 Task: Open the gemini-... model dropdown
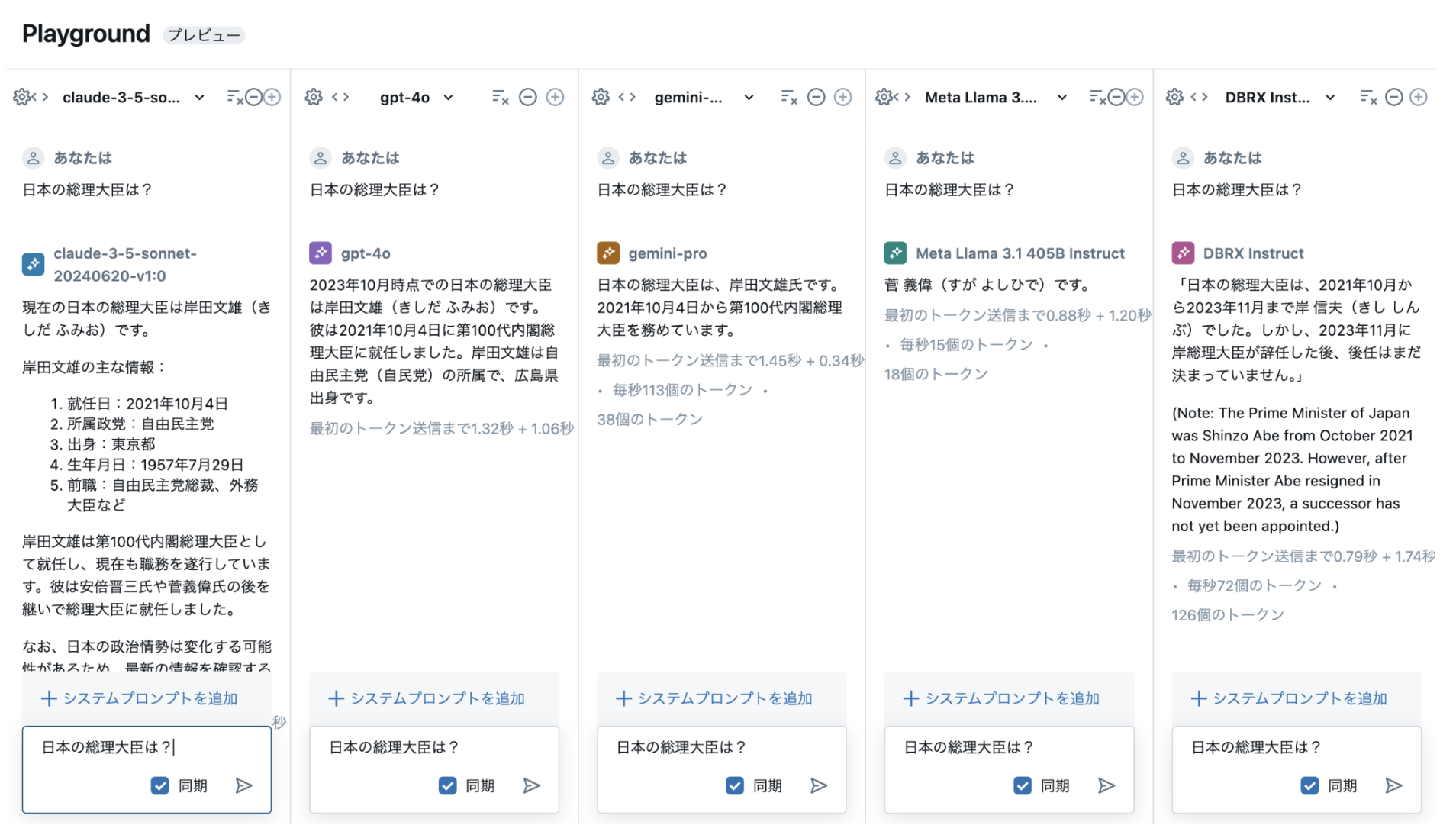tap(704, 97)
